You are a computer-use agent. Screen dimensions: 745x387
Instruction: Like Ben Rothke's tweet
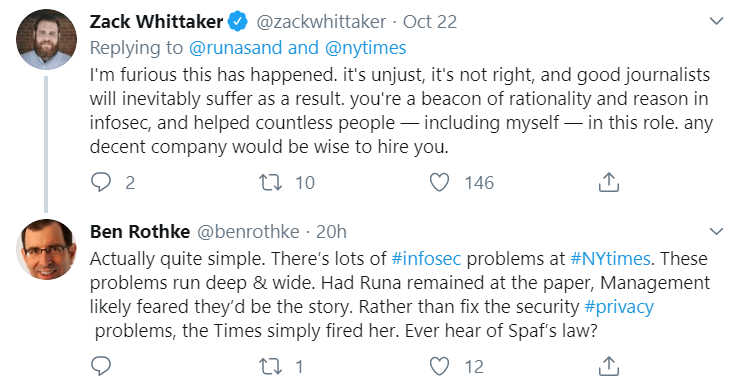[439, 366]
